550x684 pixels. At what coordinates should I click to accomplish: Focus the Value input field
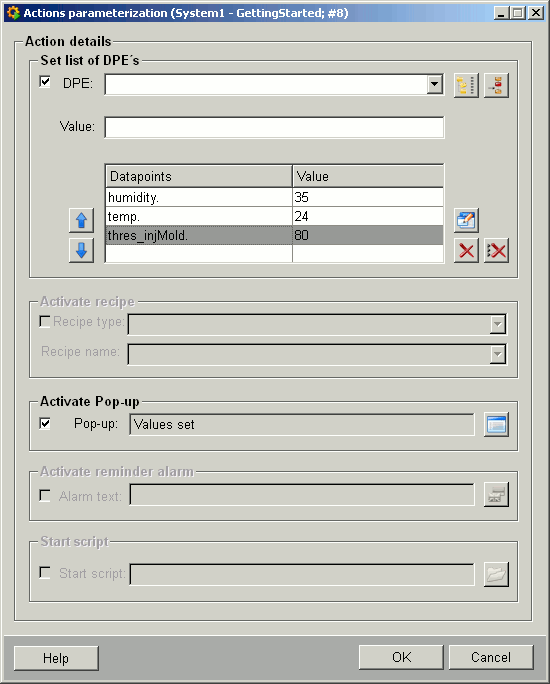click(274, 127)
